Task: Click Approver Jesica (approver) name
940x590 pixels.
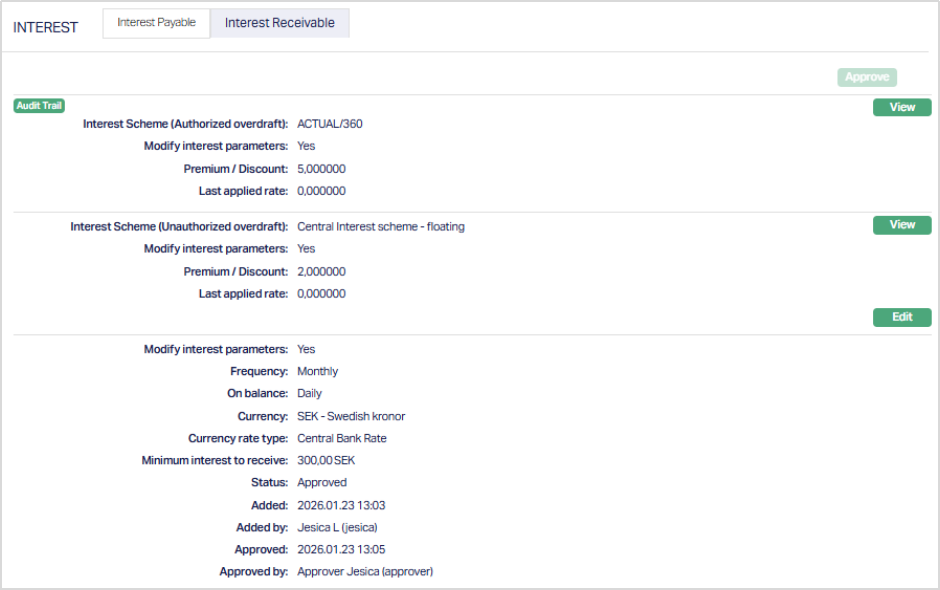Action: pyautogui.click(x=364, y=572)
